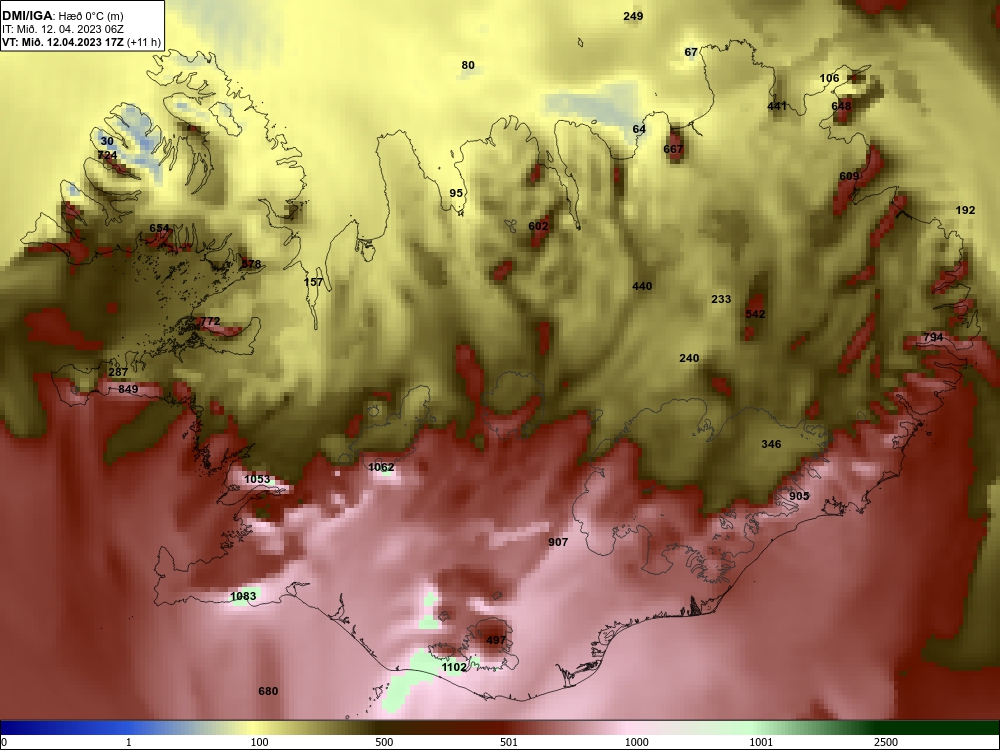
Task: Click the map value 440
Action: pyautogui.click(x=642, y=286)
